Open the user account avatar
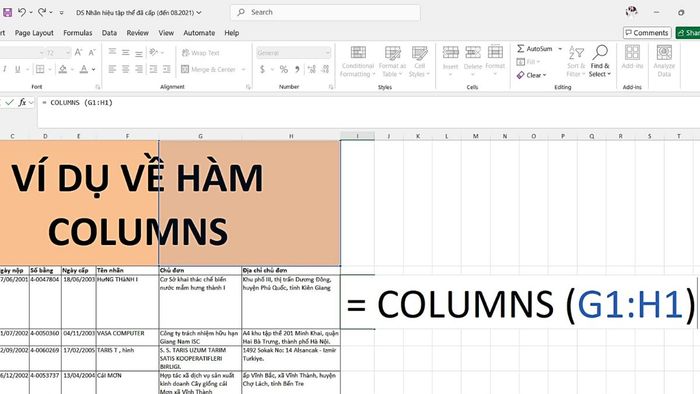The height and width of the screenshot is (394, 700). (x=631, y=12)
